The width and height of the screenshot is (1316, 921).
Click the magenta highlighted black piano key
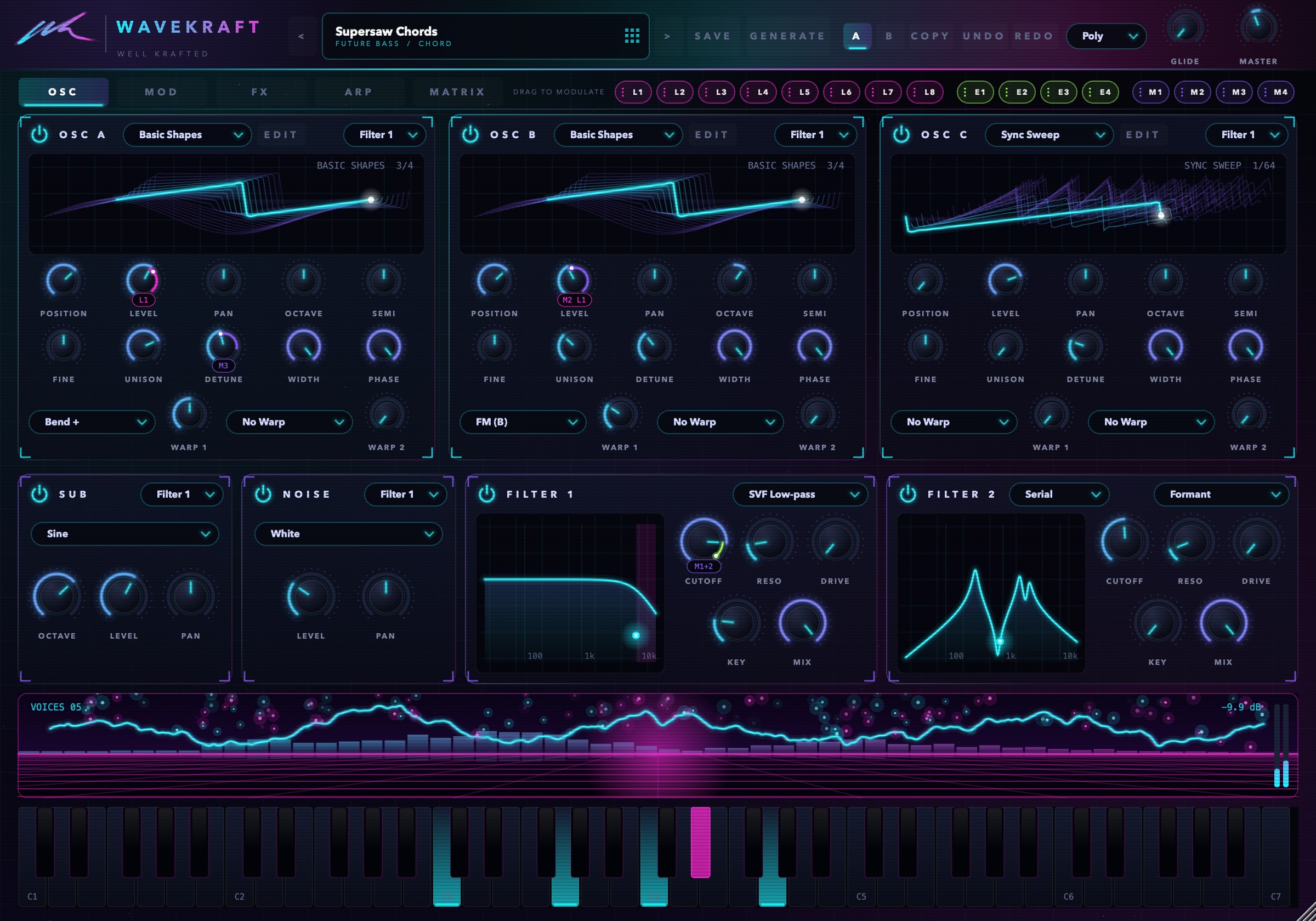point(700,842)
